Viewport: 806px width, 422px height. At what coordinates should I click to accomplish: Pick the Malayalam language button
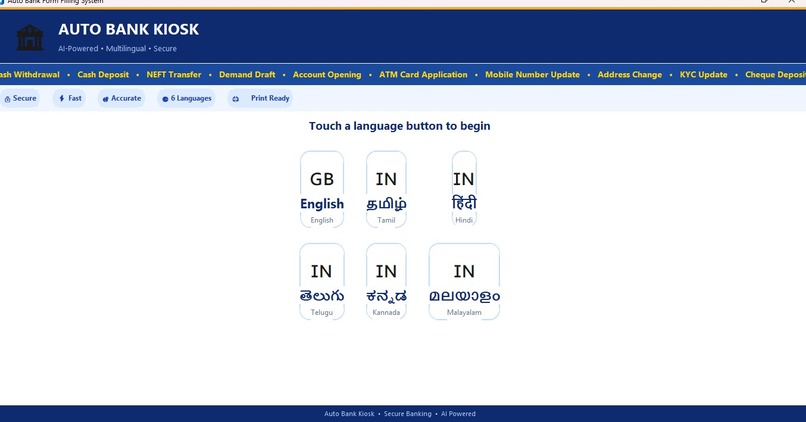pos(464,282)
